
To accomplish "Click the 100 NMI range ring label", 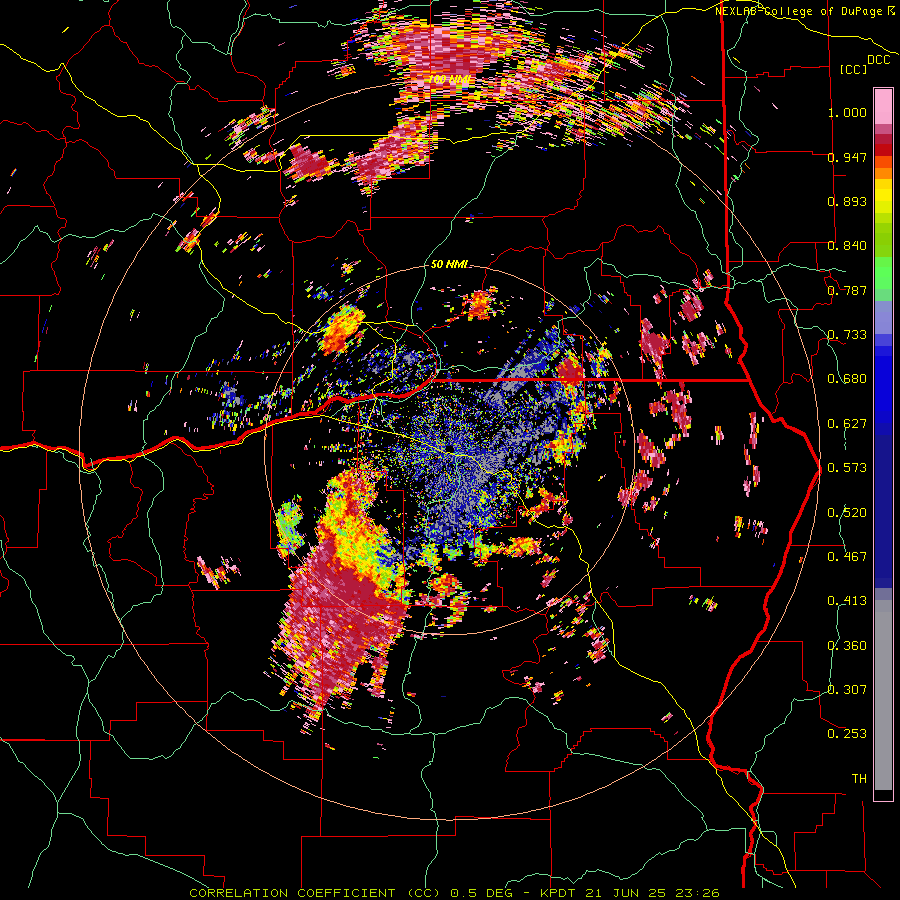I will coord(450,79).
